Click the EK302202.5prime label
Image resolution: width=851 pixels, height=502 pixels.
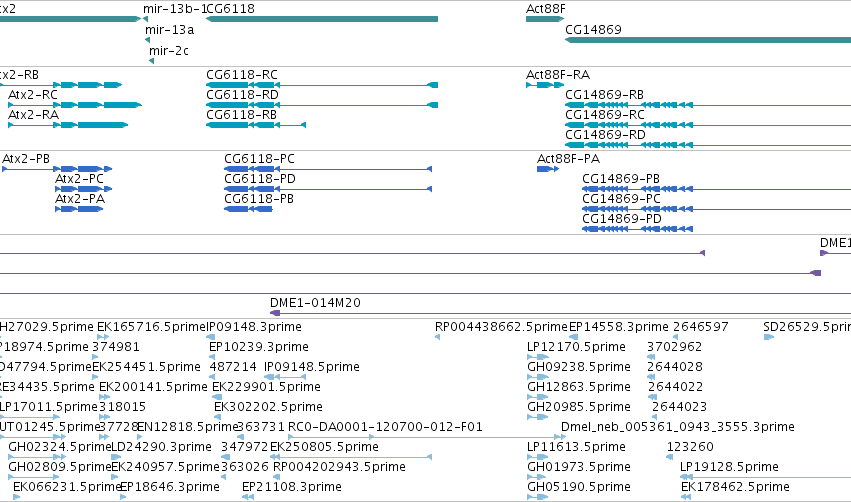(269, 408)
